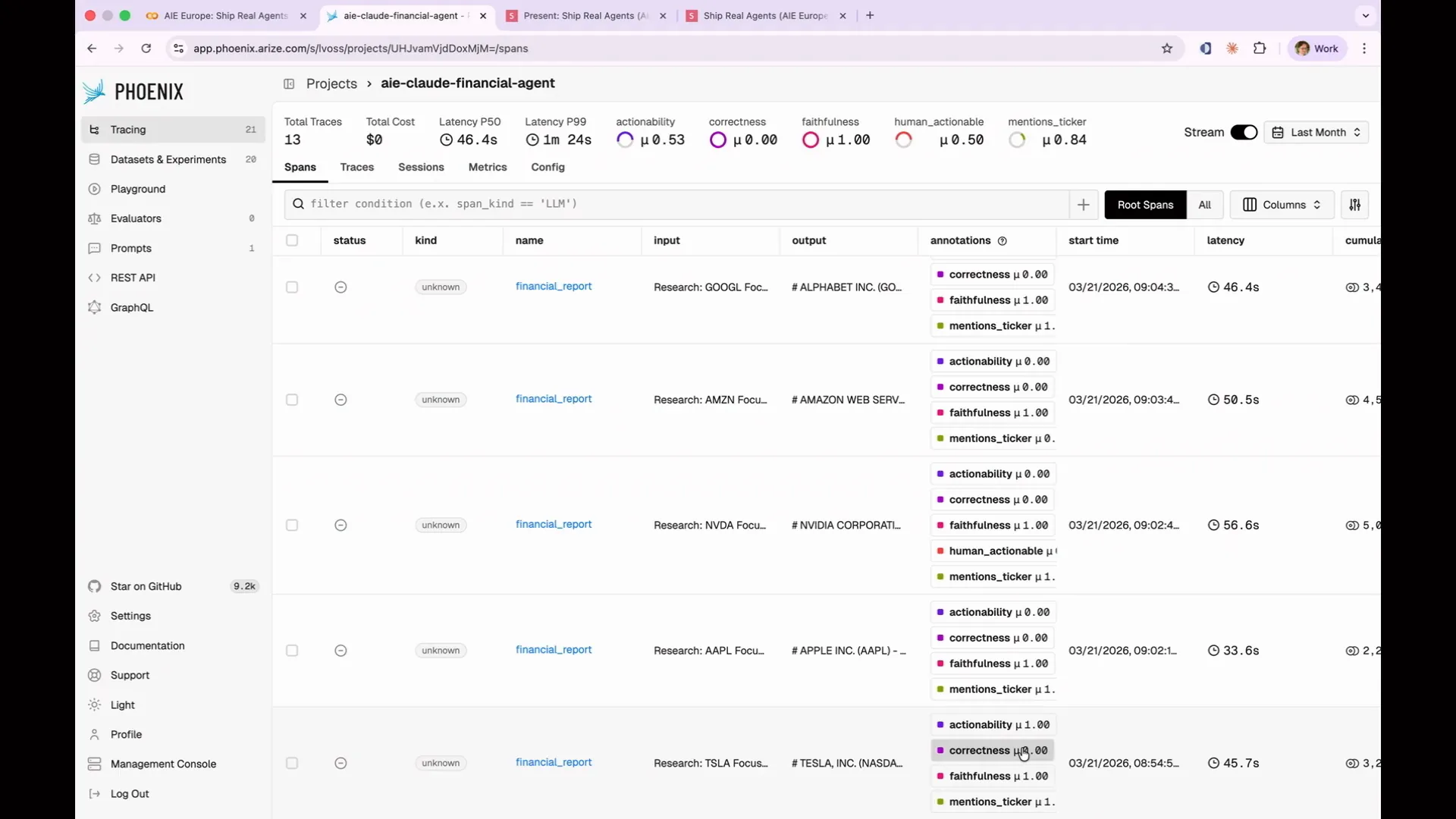Click the Phoenix logo

pyautogui.click(x=133, y=92)
